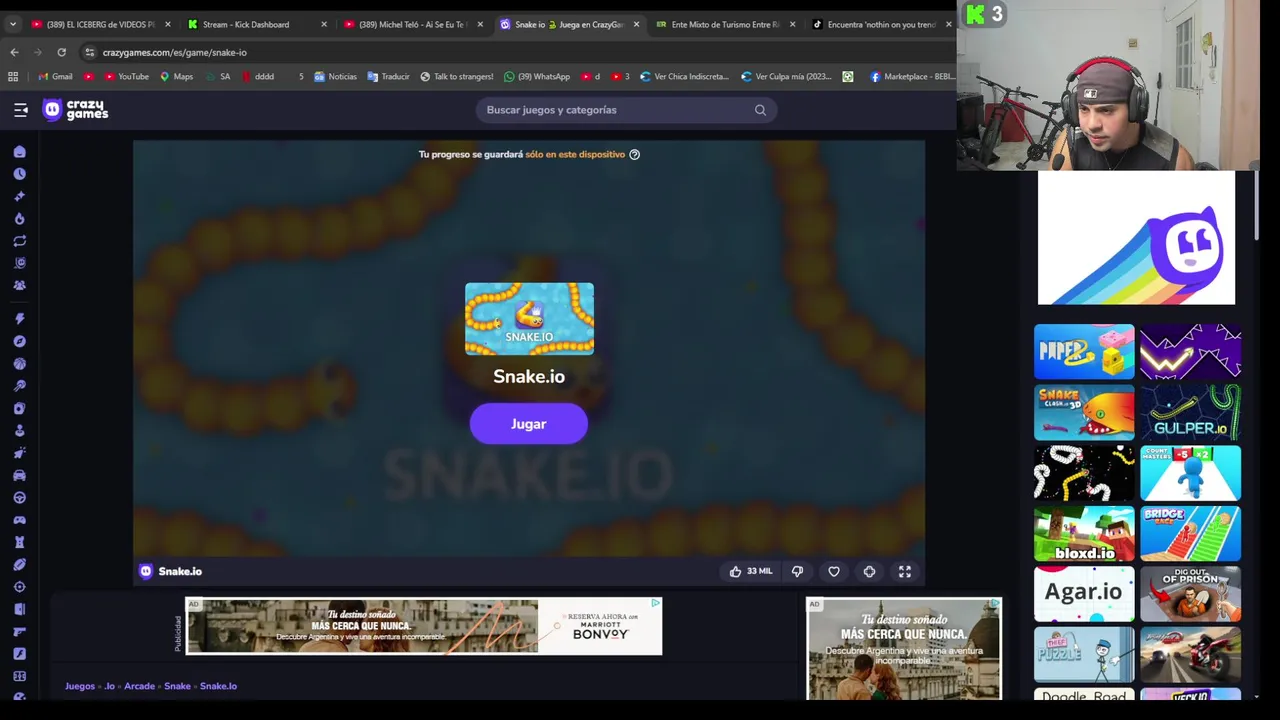Open the Adventure compass category icon

point(19,341)
